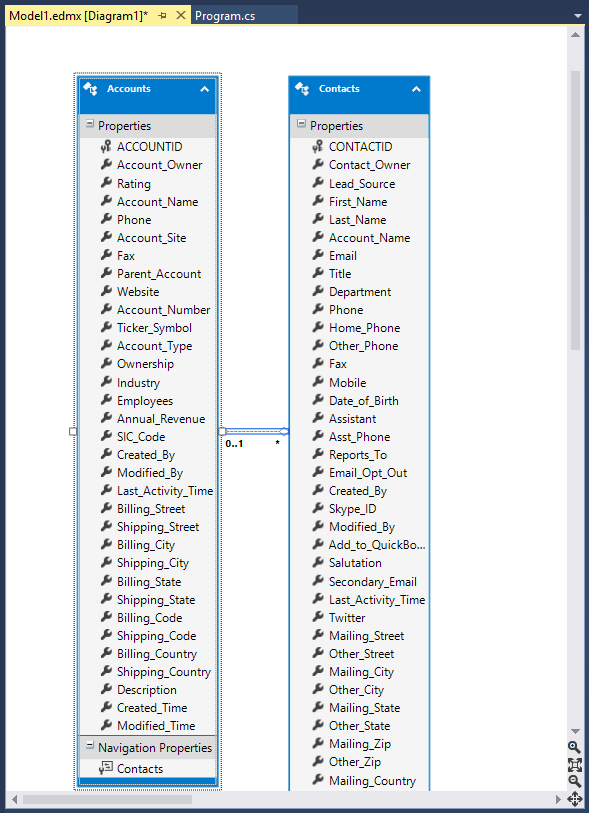Close the Model1.edmx diagram tab
Image resolution: width=589 pixels, height=813 pixels.
[x=180, y=16]
